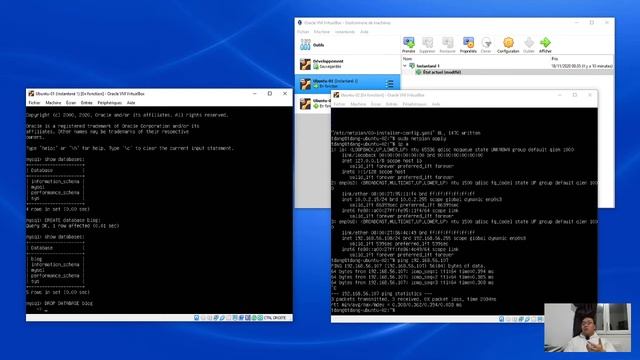The image size is (640, 360).
Task: Click Prendre snapshot icon in VirtualBox manager
Action: [409, 45]
